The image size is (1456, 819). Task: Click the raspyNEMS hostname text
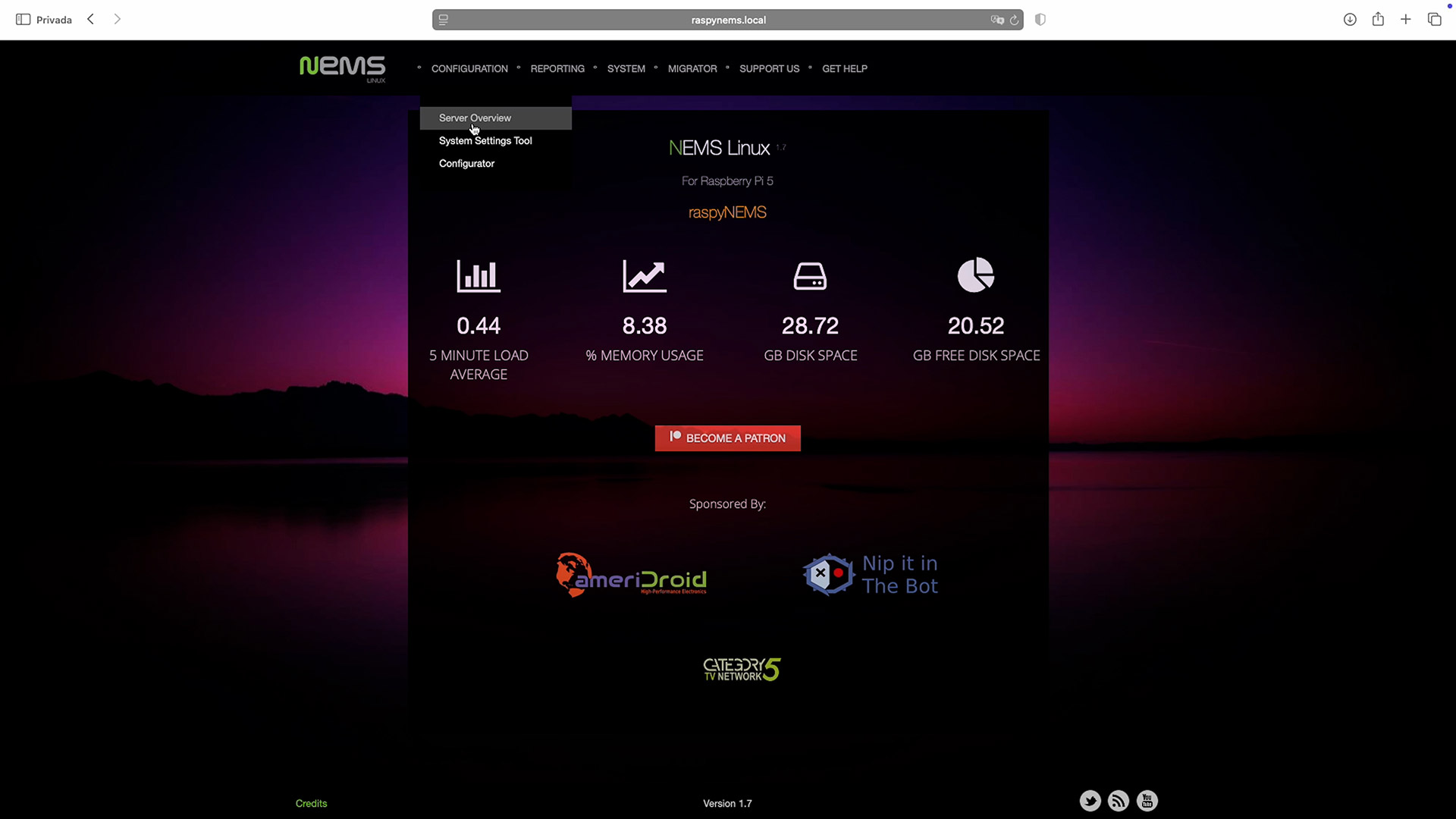click(x=727, y=213)
